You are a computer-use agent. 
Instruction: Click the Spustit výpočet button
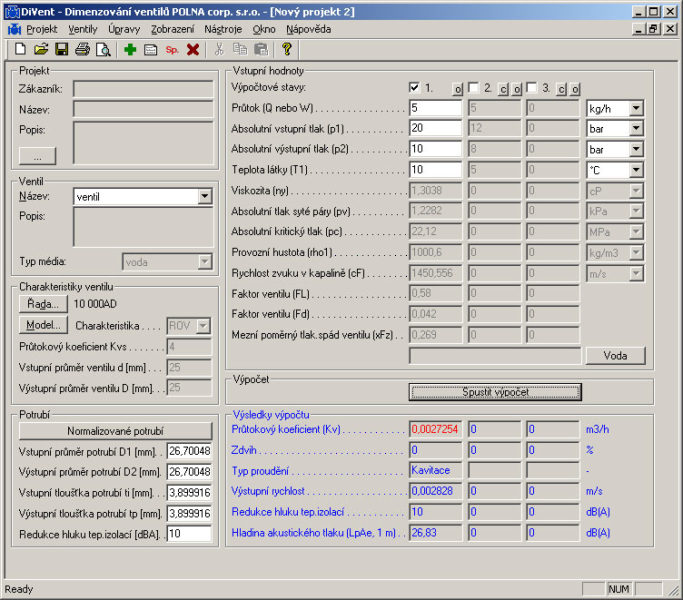coord(495,392)
